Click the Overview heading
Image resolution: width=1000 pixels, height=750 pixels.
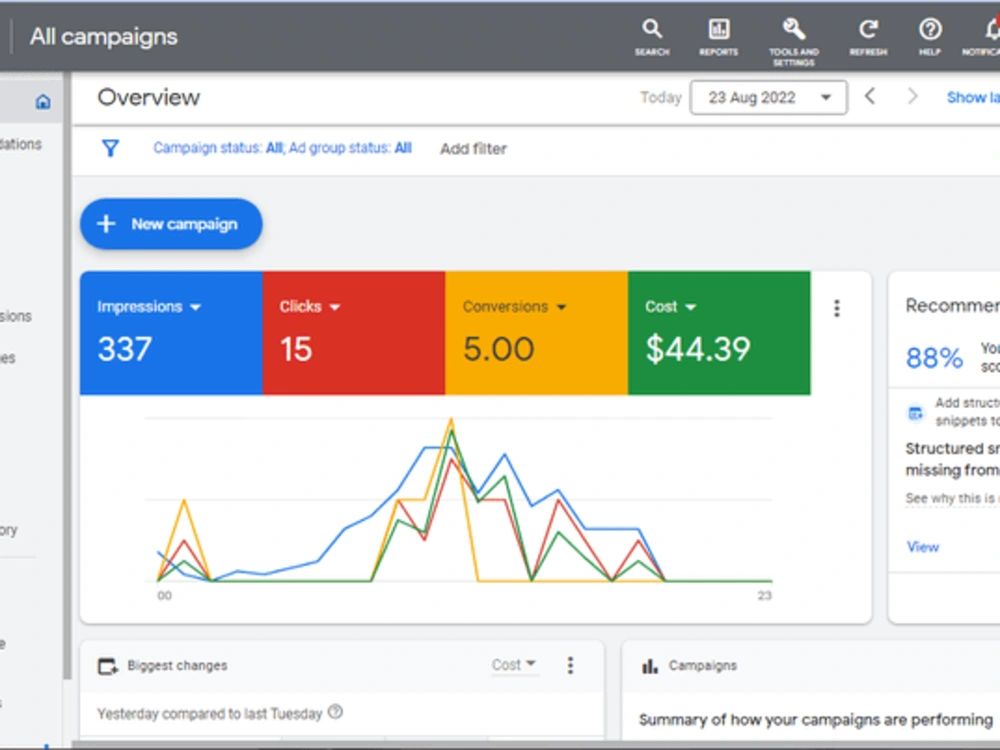[149, 98]
